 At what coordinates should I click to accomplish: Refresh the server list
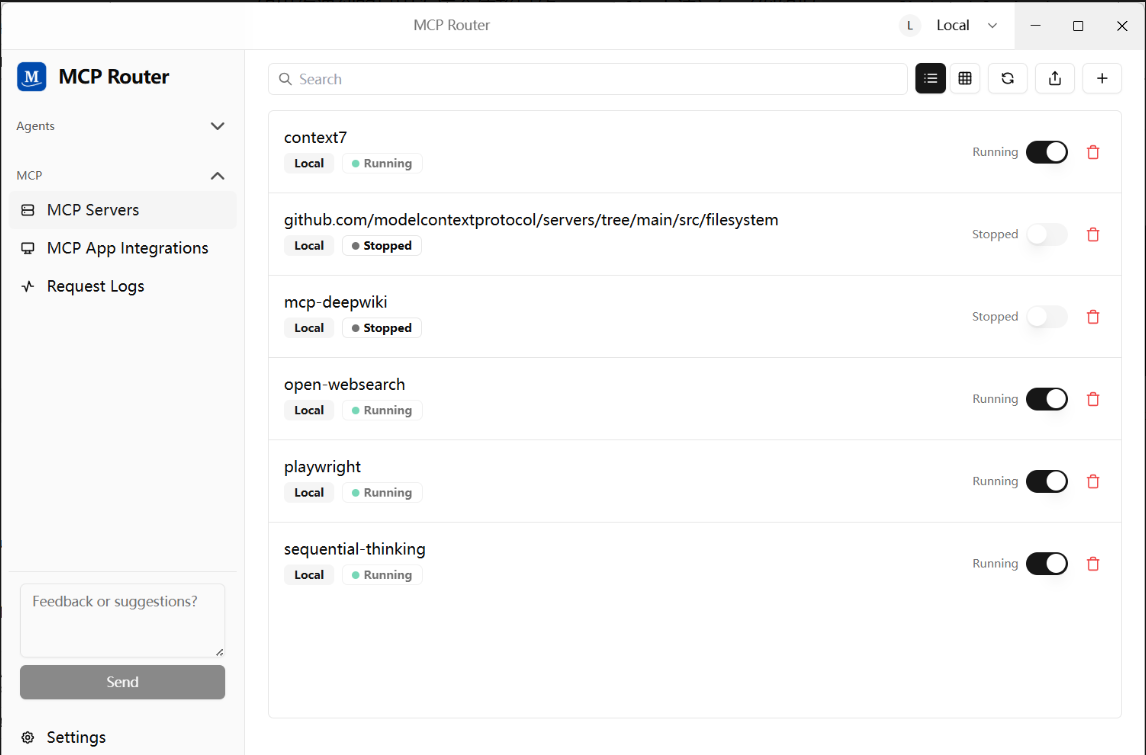coord(1008,79)
